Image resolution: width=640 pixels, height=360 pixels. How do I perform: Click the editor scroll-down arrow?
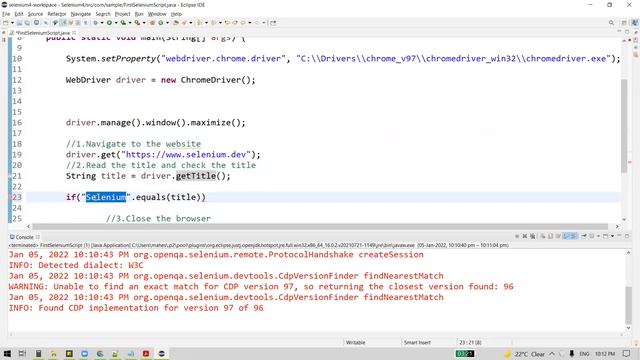[x=624, y=220]
